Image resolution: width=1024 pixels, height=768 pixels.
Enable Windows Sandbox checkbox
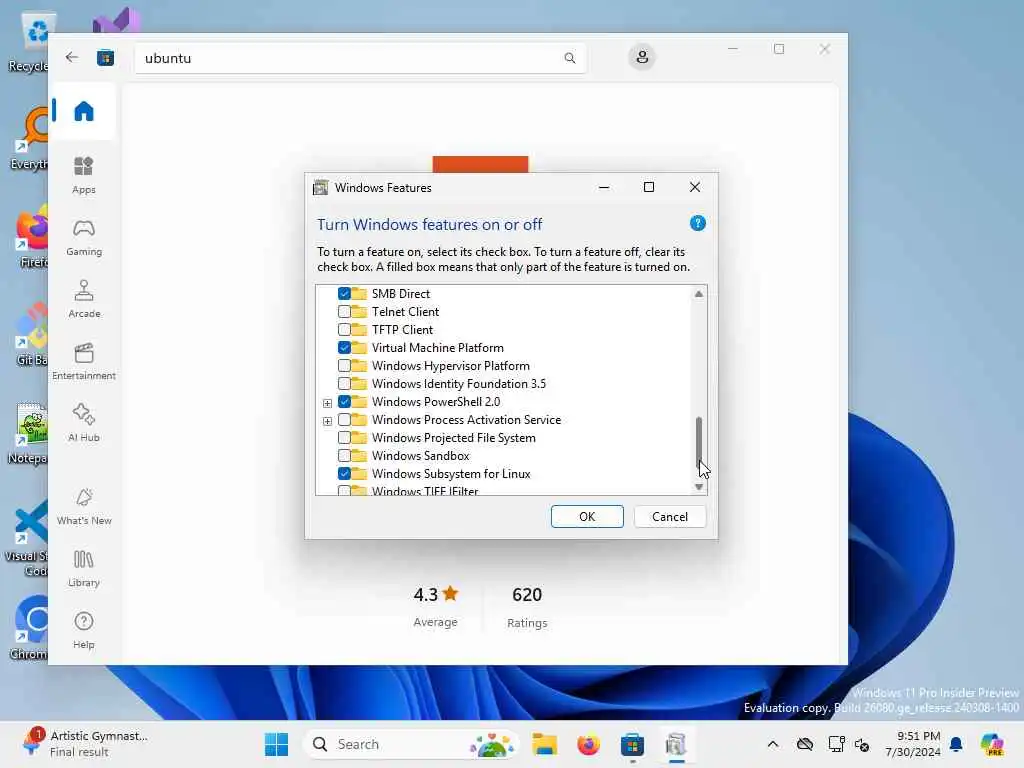click(344, 455)
